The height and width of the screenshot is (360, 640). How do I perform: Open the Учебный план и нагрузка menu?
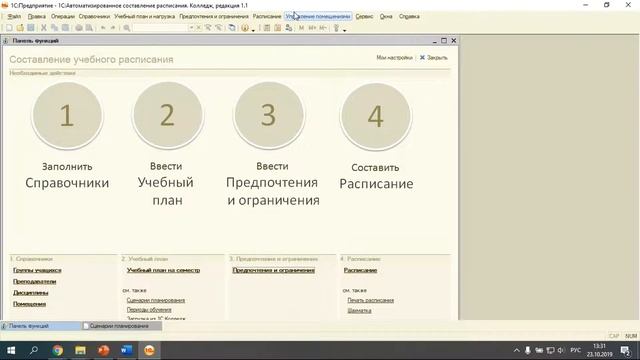[x=144, y=16]
